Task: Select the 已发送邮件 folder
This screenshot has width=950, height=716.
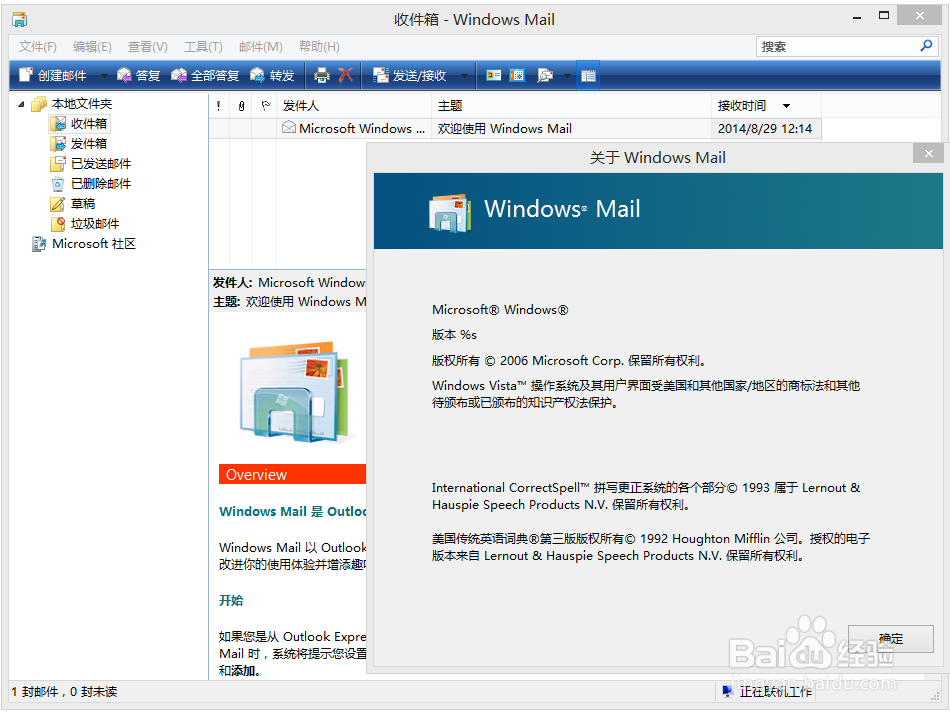Action: [x=91, y=164]
